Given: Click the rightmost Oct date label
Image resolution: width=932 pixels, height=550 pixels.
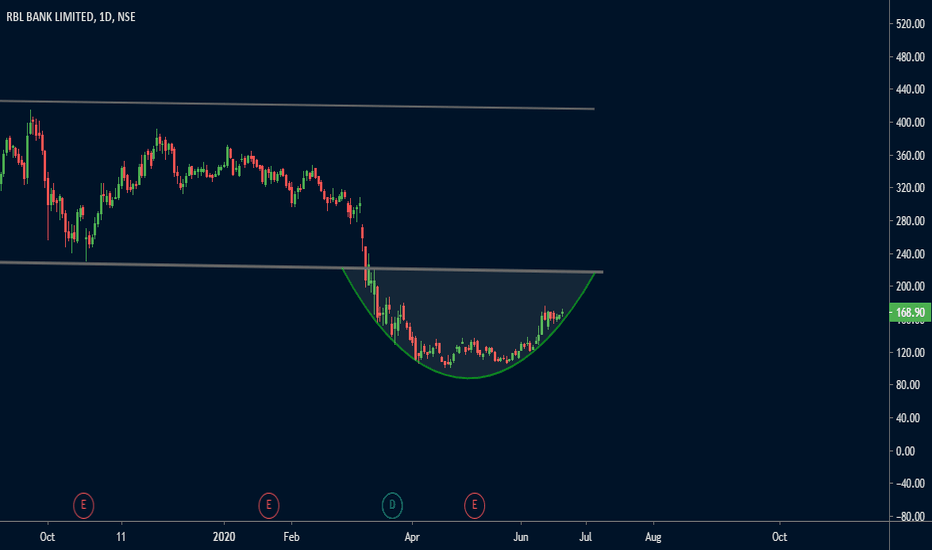Looking at the screenshot, I should click(x=779, y=537).
